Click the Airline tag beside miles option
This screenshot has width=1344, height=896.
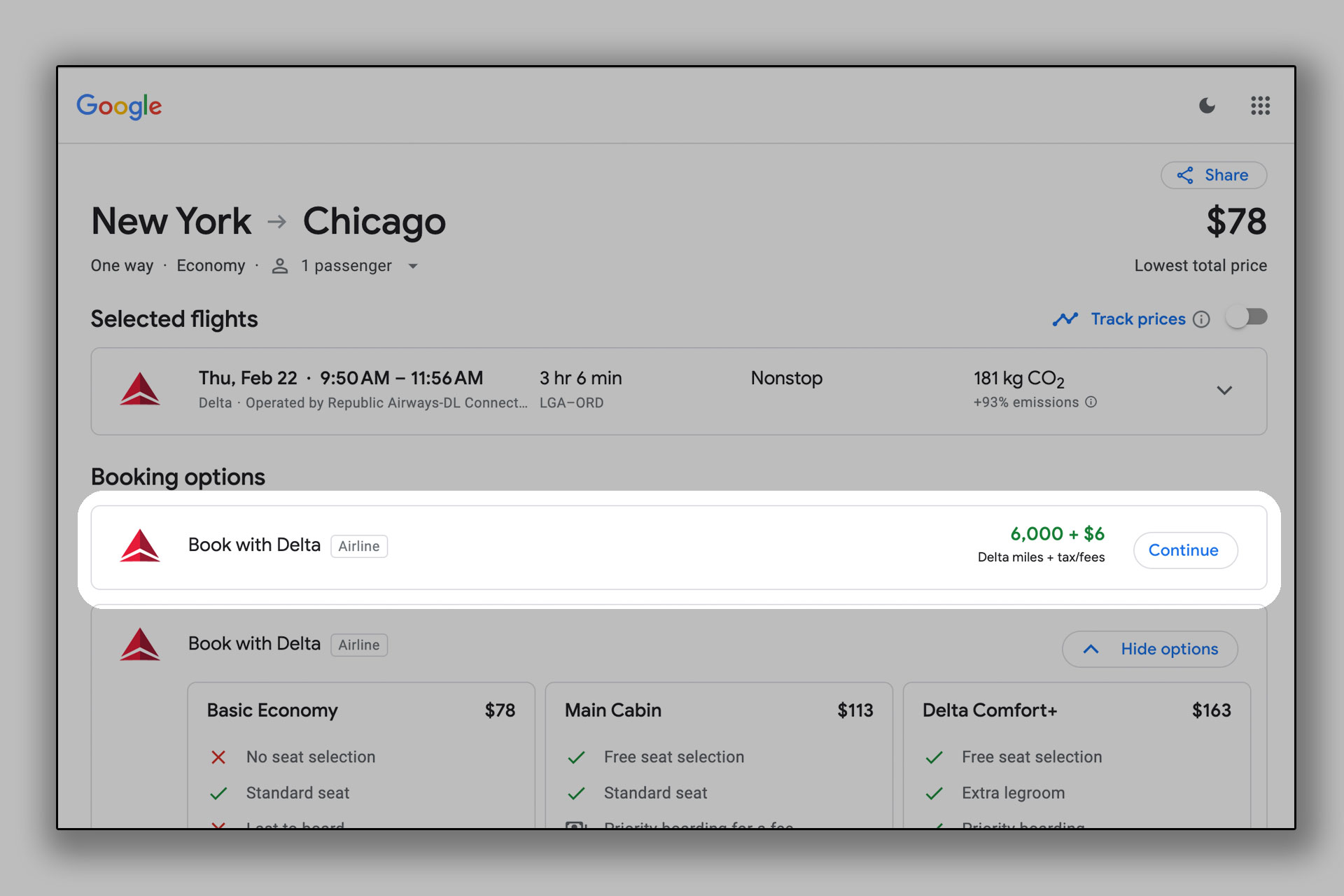pos(359,546)
